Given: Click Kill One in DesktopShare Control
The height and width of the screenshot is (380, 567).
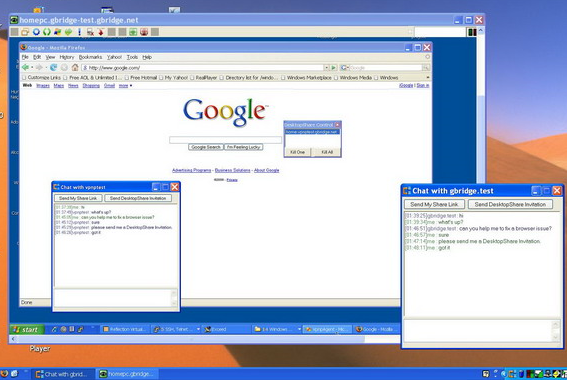Looking at the screenshot, I should (297, 152).
